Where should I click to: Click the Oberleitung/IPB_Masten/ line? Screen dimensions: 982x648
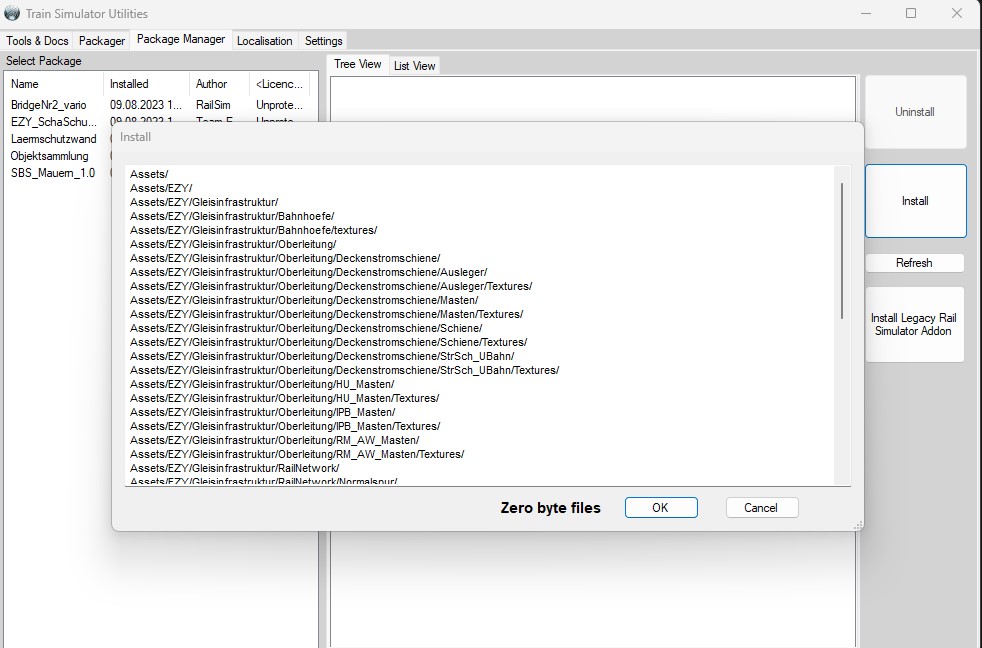[262, 412]
